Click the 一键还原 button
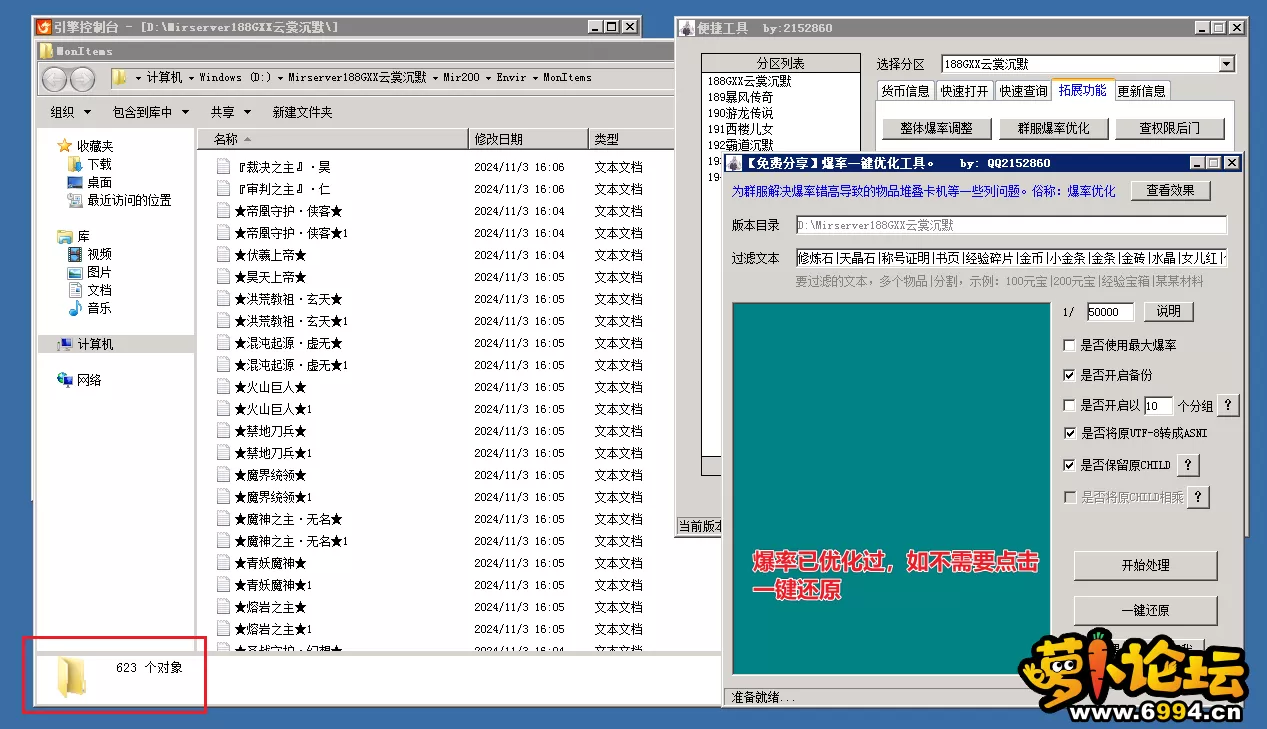Screen dimensions: 1267x729 [1145, 610]
